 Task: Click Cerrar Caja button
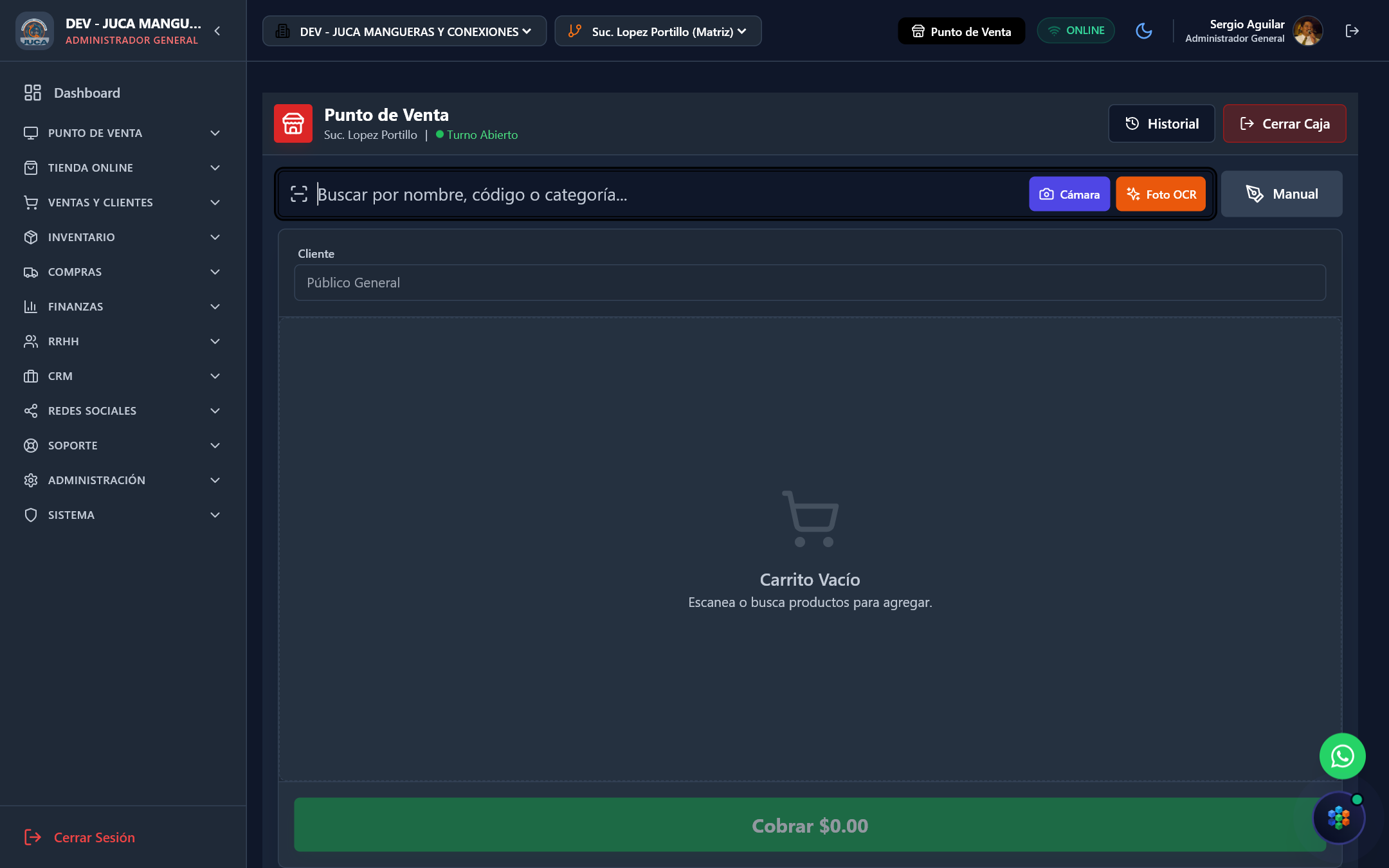point(1284,123)
